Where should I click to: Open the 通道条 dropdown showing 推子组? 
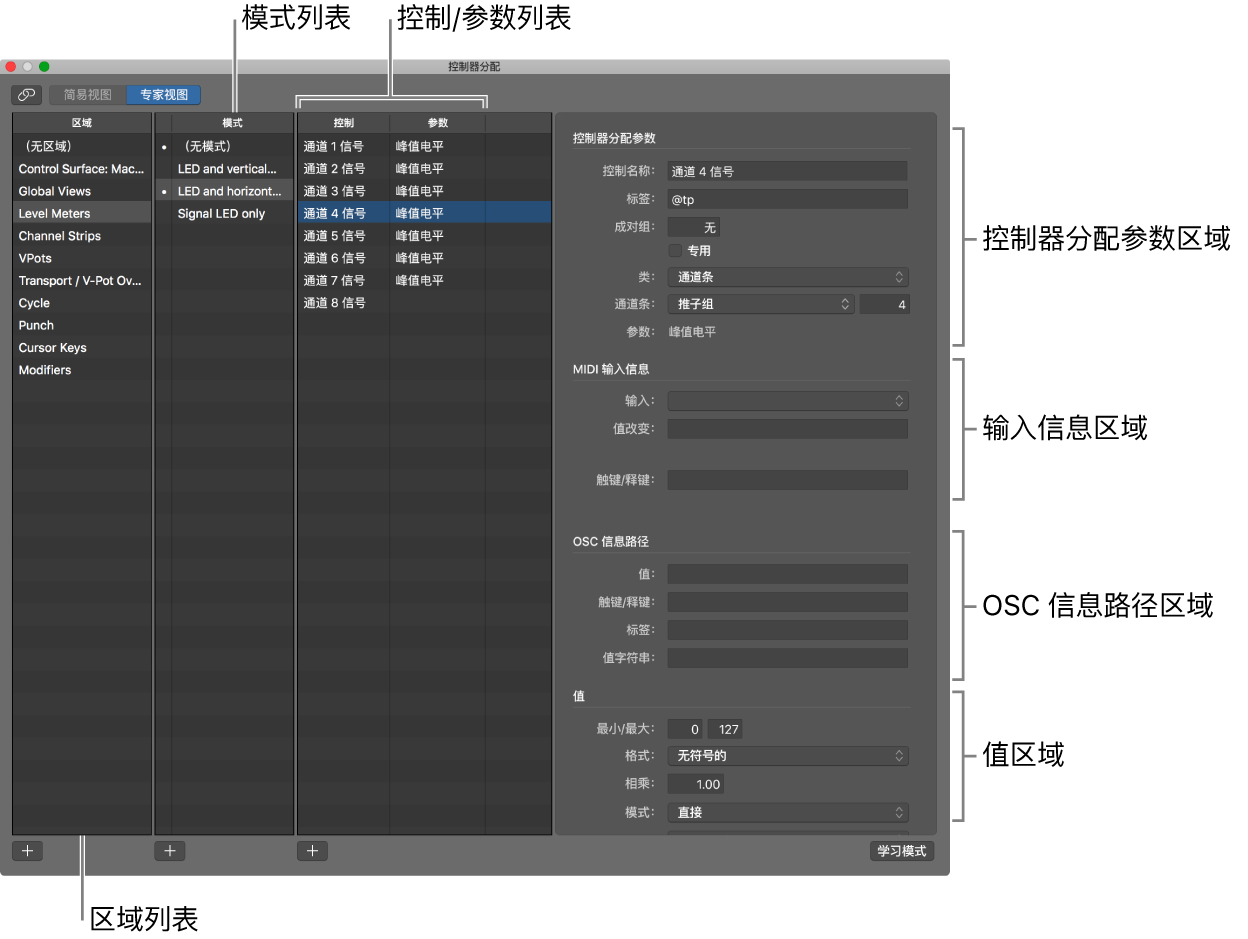[x=760, y=304]
